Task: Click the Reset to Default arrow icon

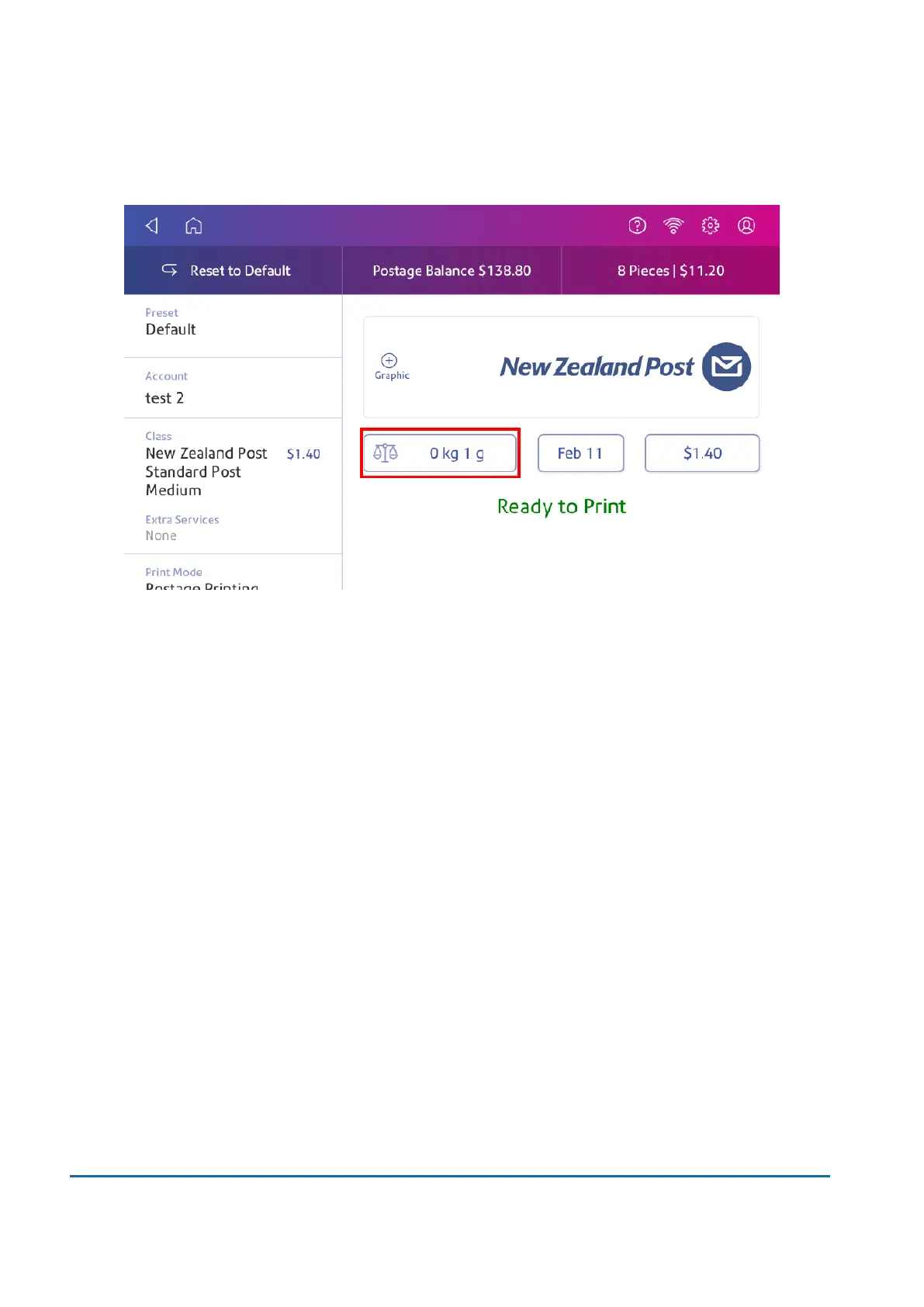Action: click(x=169, y=270)
